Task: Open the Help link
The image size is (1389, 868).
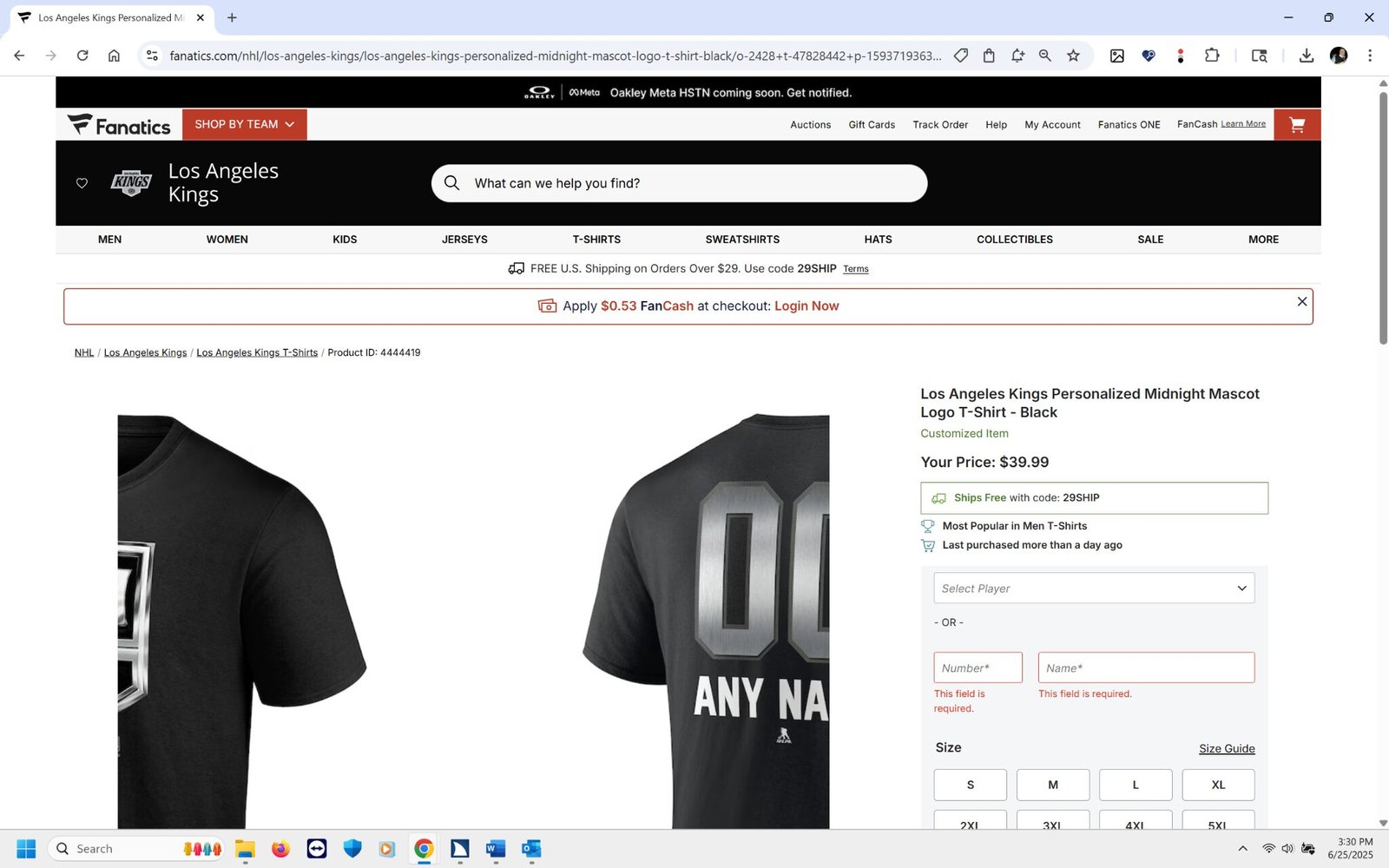Action: [996, 125]
